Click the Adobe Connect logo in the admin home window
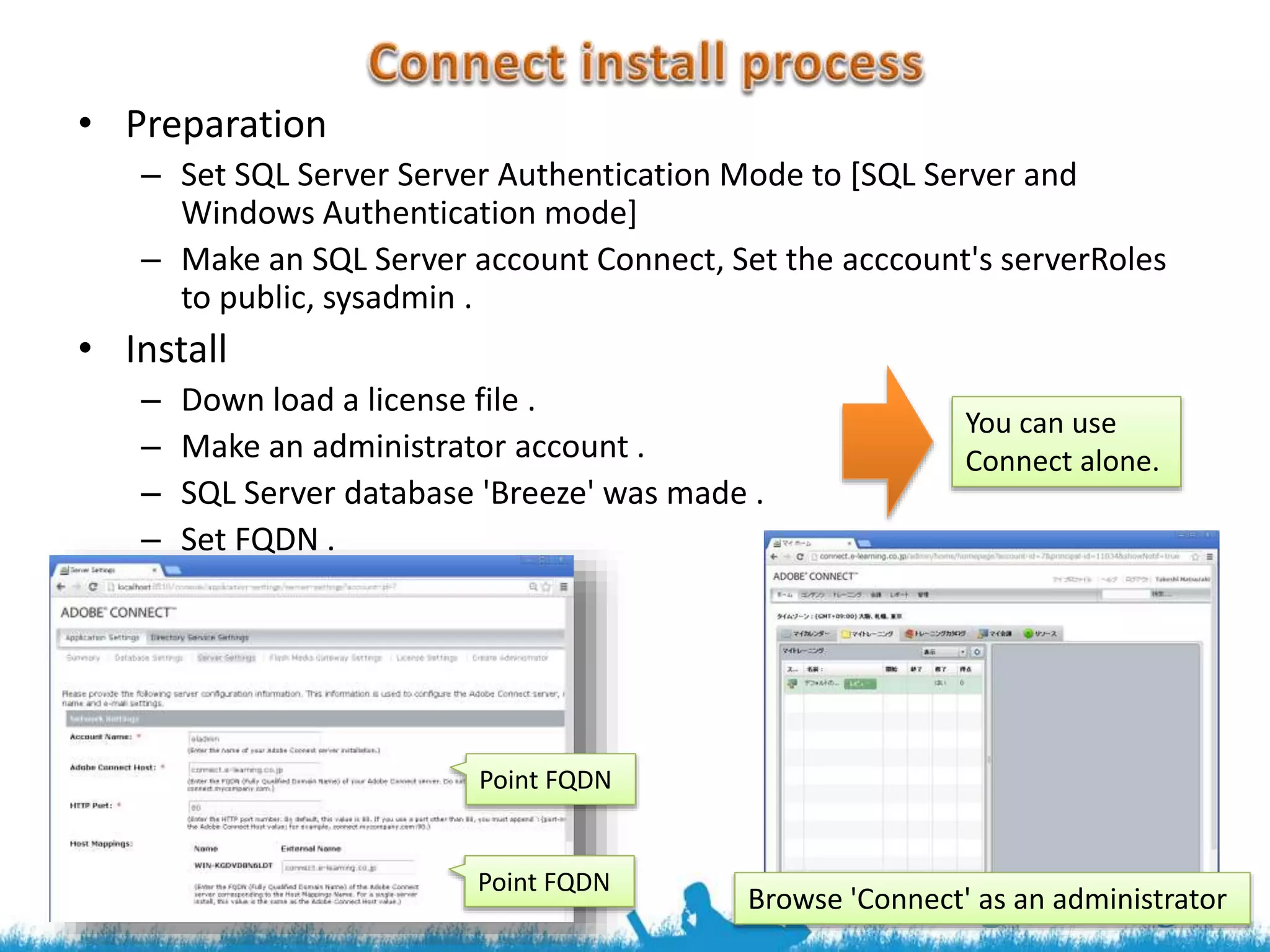Viewport: 1270px width, 952px height. point(815,576)
